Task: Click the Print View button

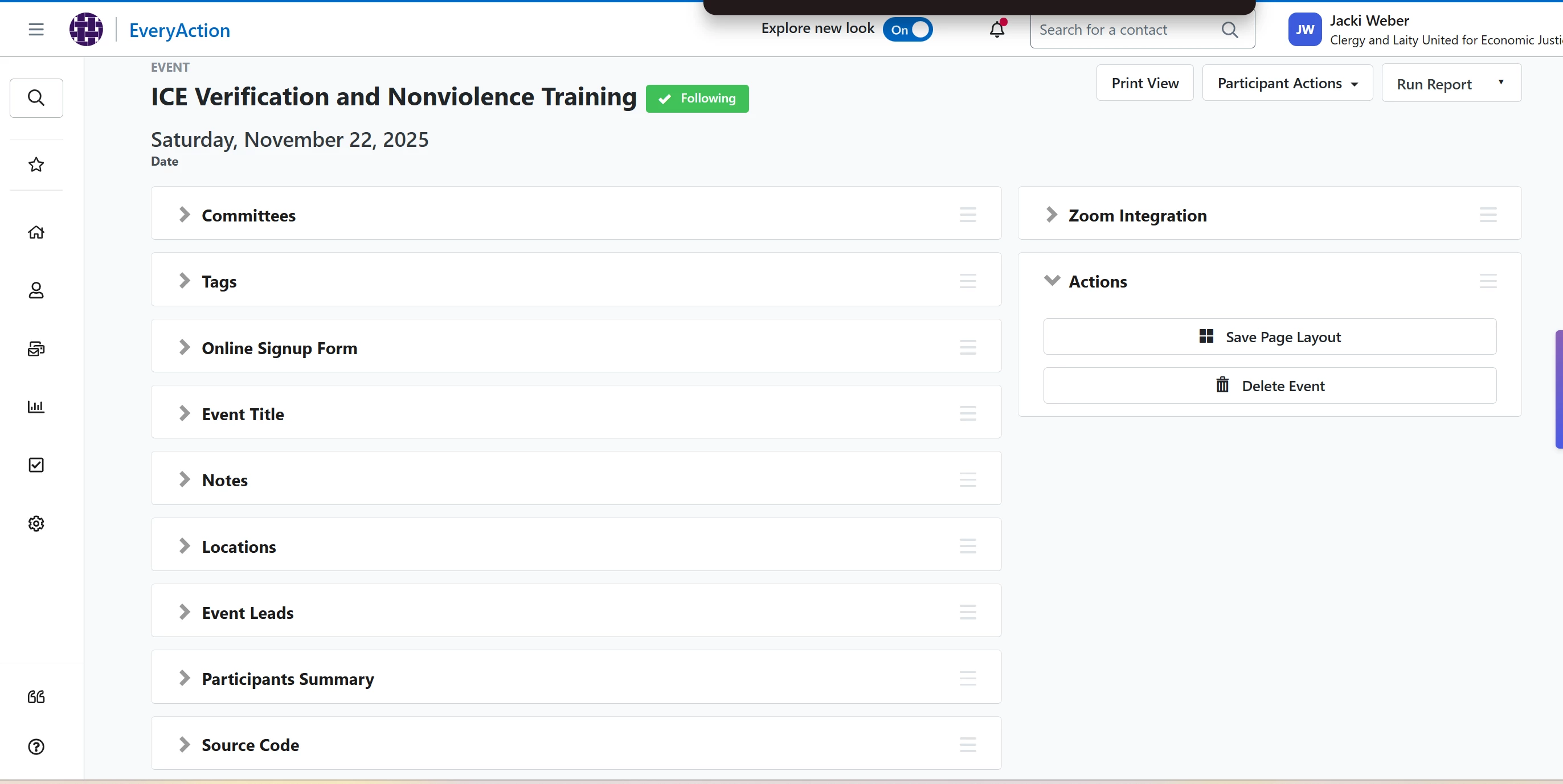Action: 1144,83
